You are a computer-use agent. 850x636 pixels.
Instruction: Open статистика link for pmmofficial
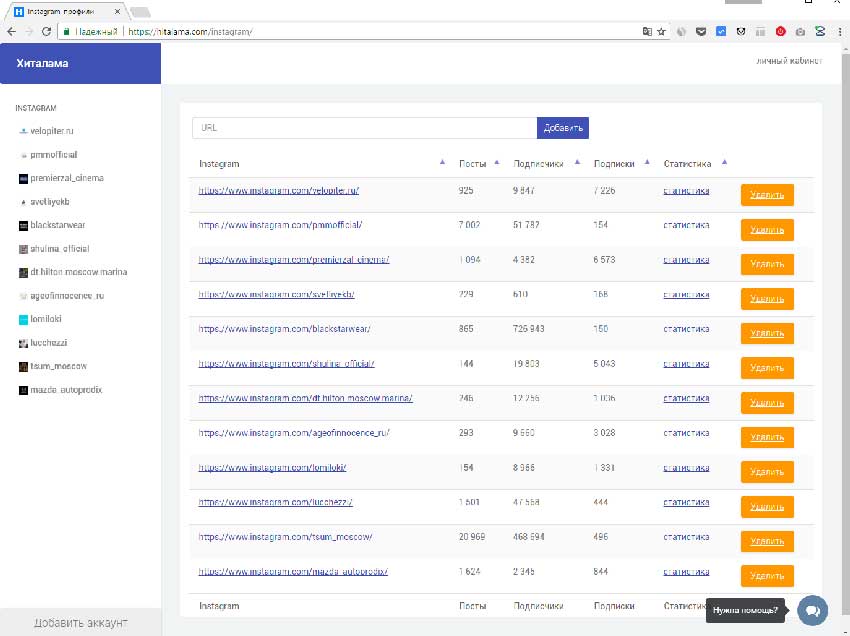(x=686, y=225)
